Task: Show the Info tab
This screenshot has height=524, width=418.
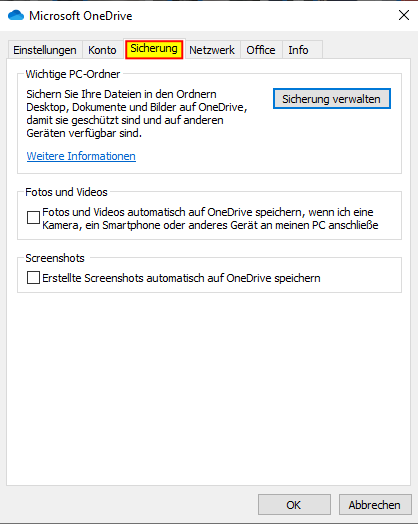Action: (298, 50)
